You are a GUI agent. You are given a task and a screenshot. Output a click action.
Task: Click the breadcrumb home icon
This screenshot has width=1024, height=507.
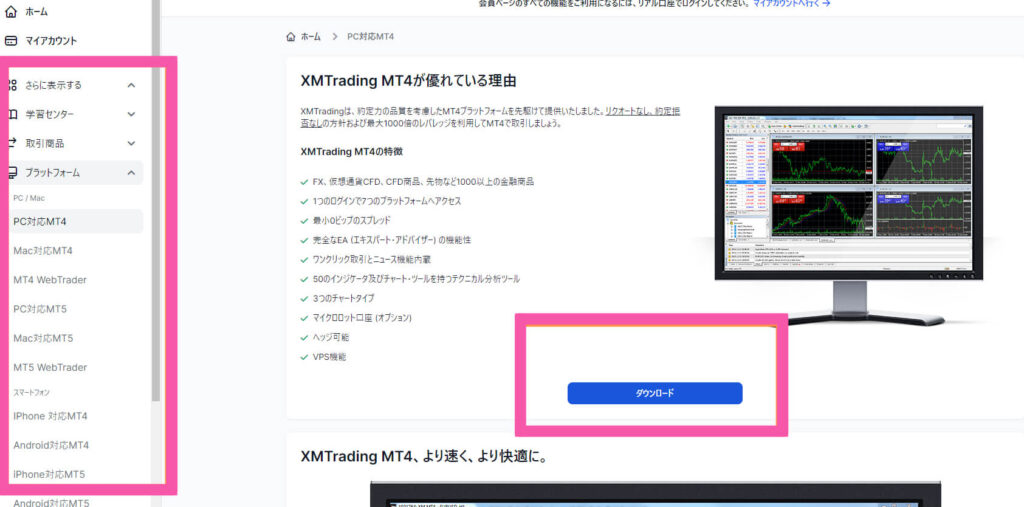click(291, 36)
